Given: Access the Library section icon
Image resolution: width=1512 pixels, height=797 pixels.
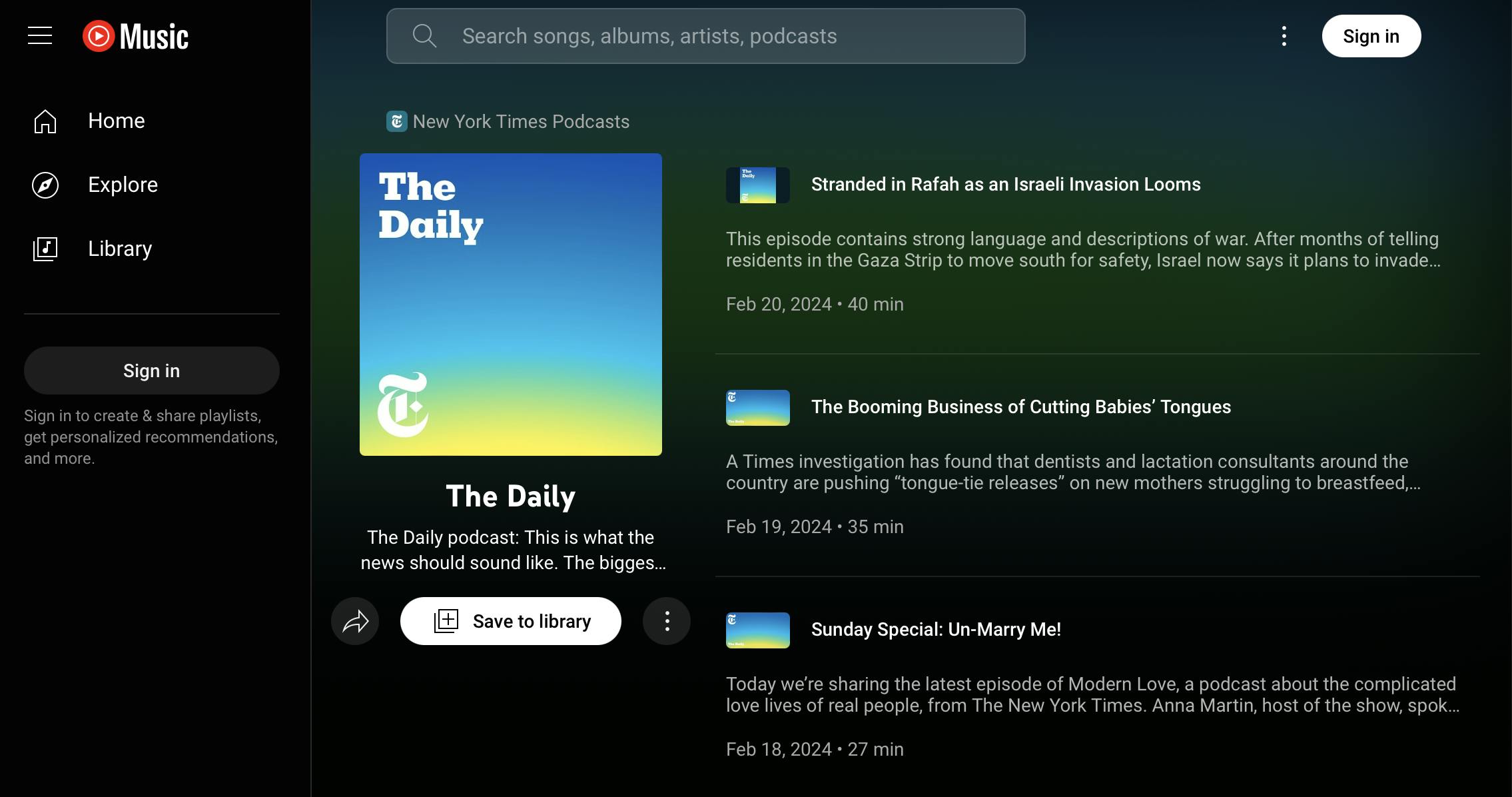Looking at the screenshot, I should click(x=45, y=248).
